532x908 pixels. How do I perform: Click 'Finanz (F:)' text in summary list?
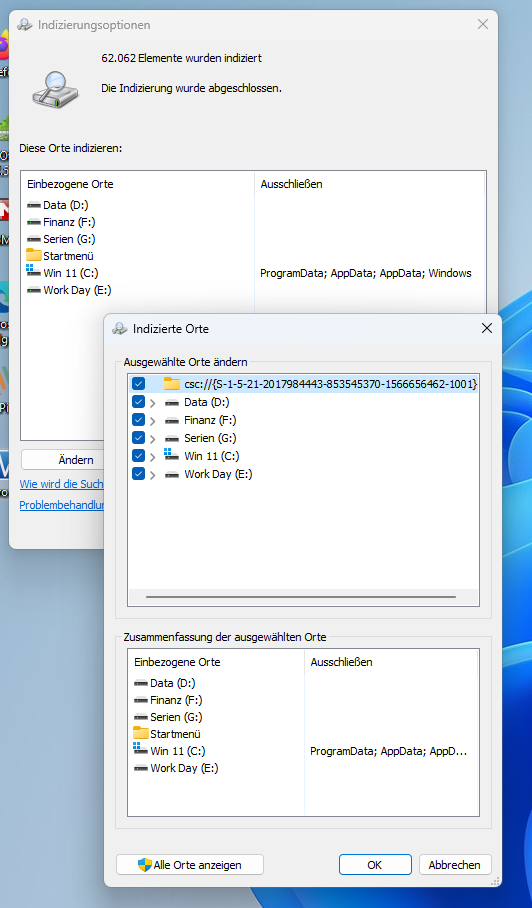[177, 700]
